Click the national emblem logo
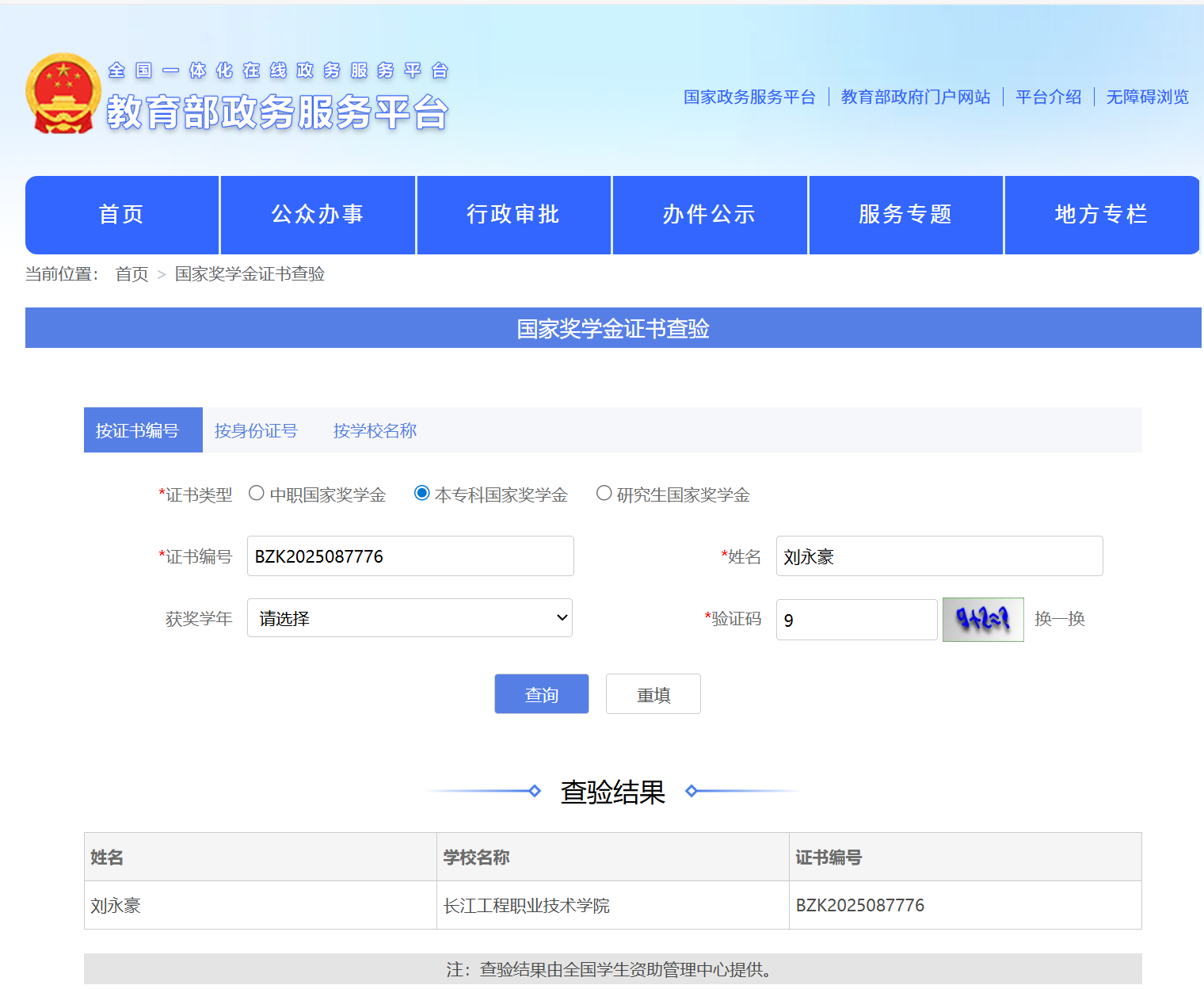This screenshot has width=1204, height=989. tap(63, 94)
